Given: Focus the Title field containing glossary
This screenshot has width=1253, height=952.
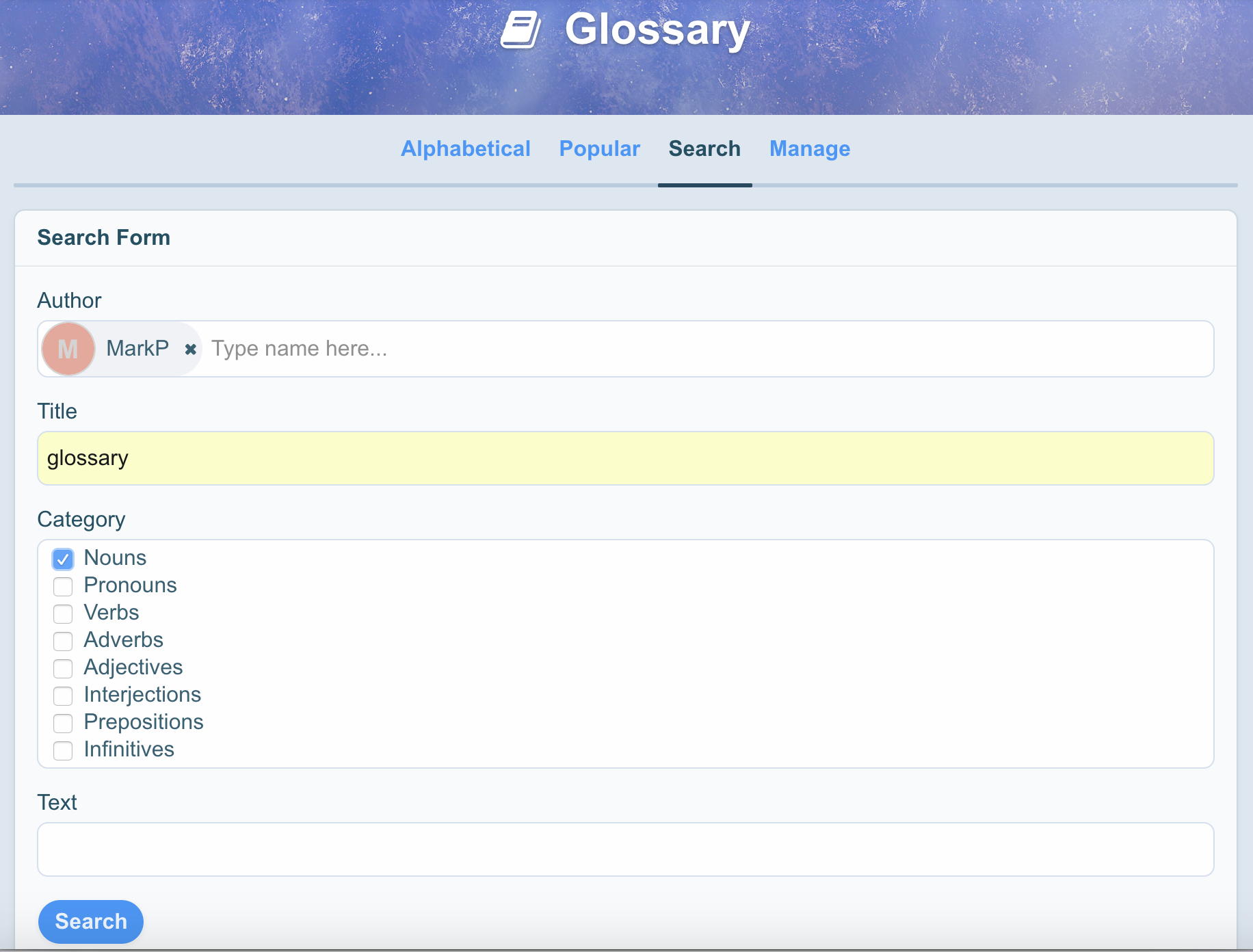Looking at the screenshot, I should pos(625,458).
